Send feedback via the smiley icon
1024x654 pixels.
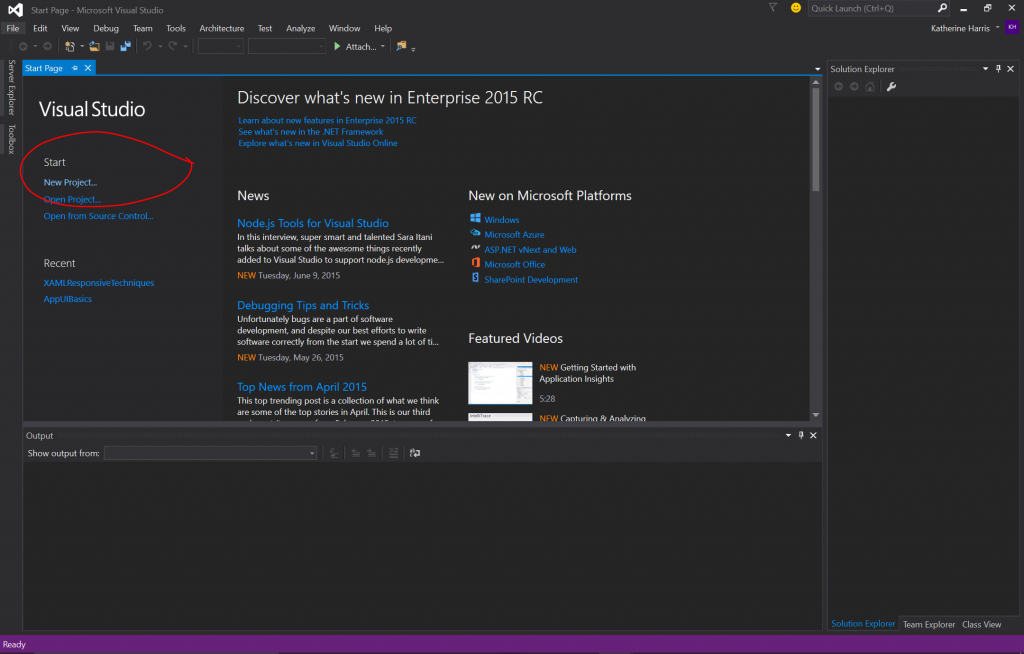pyautogui.click(x=796, y=8)
